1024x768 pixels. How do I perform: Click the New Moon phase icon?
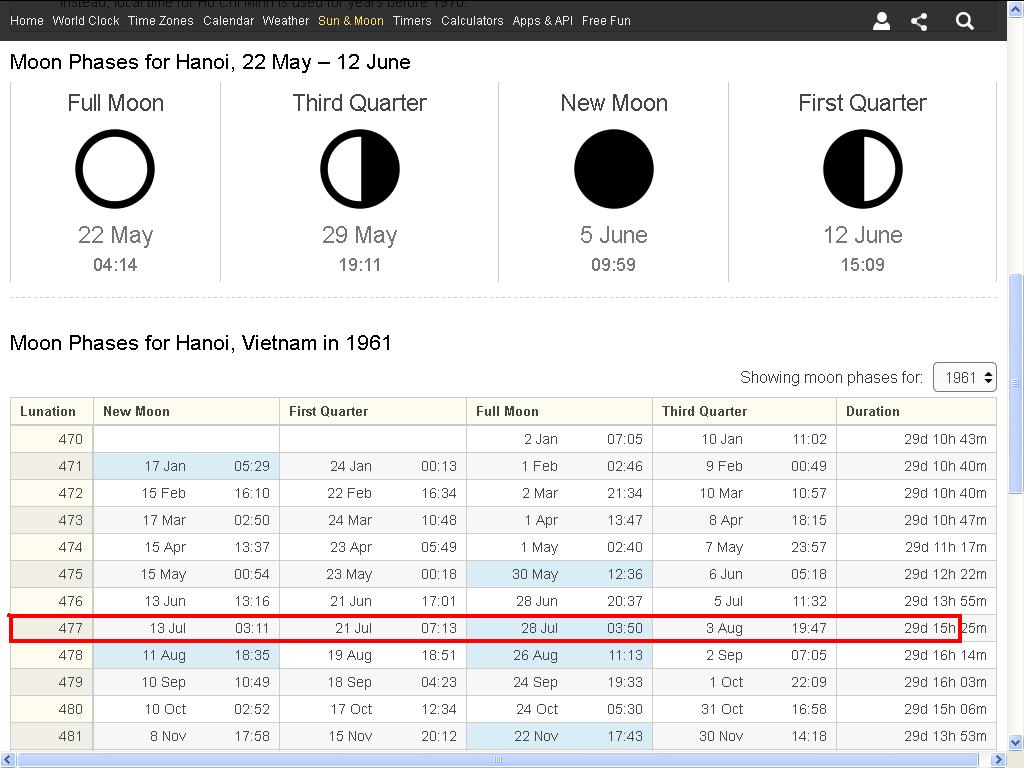614,170
